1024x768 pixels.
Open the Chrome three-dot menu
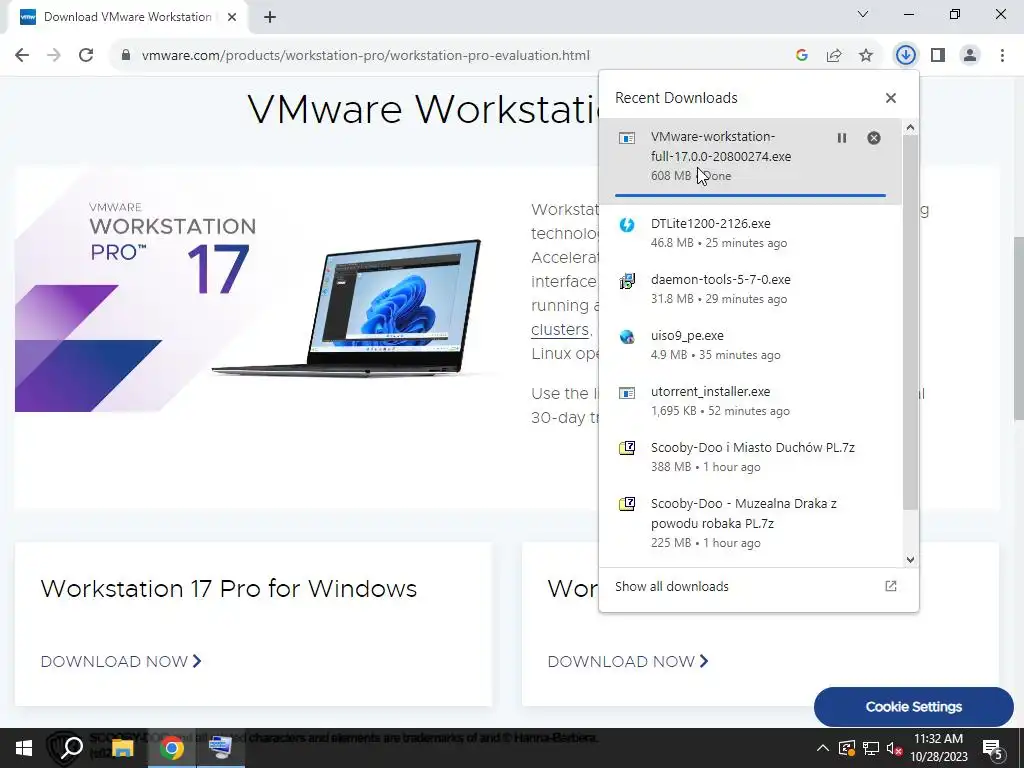pyautogui.click(x=1002, y=55)
